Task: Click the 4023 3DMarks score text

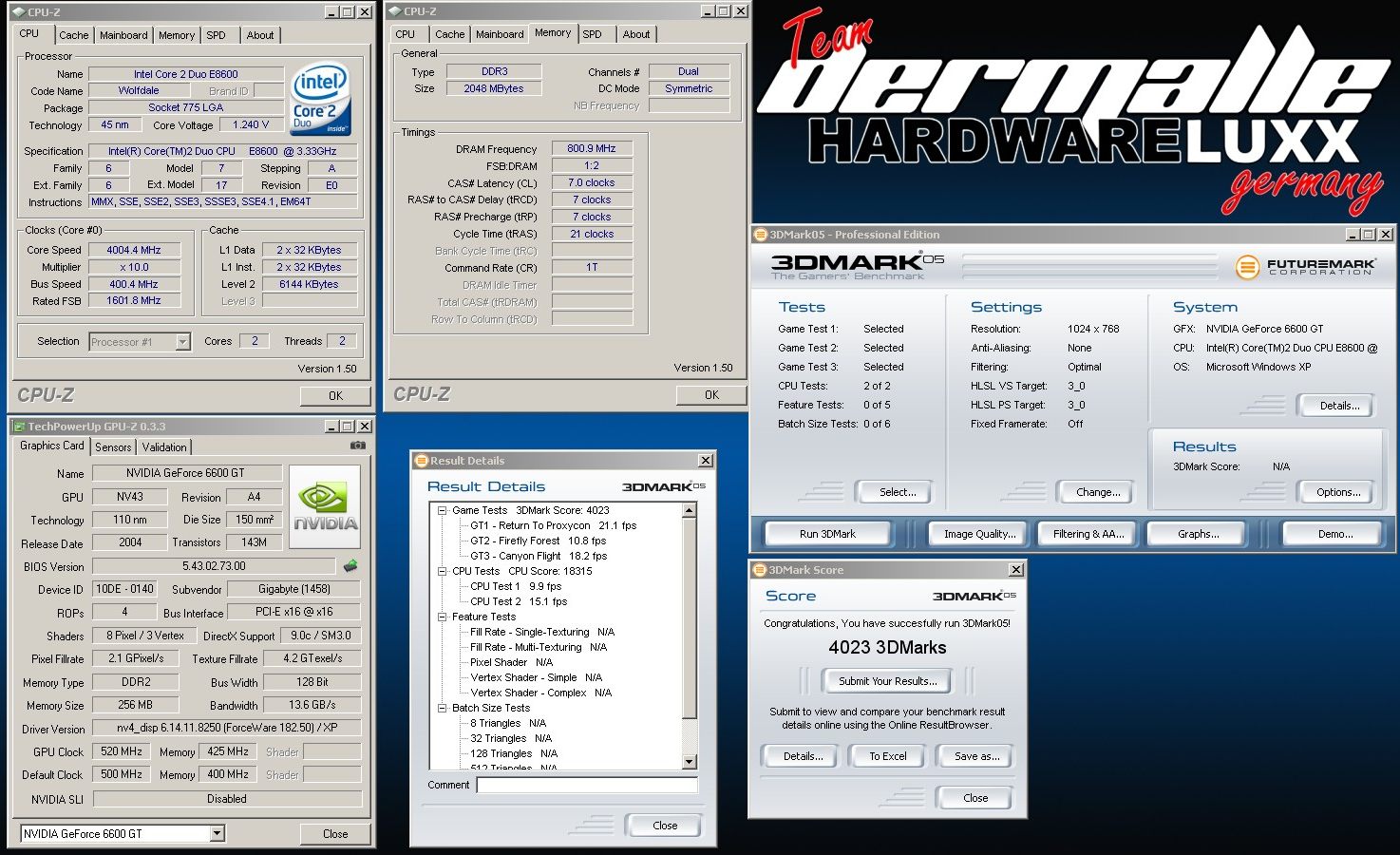Action: coord(887,647)
